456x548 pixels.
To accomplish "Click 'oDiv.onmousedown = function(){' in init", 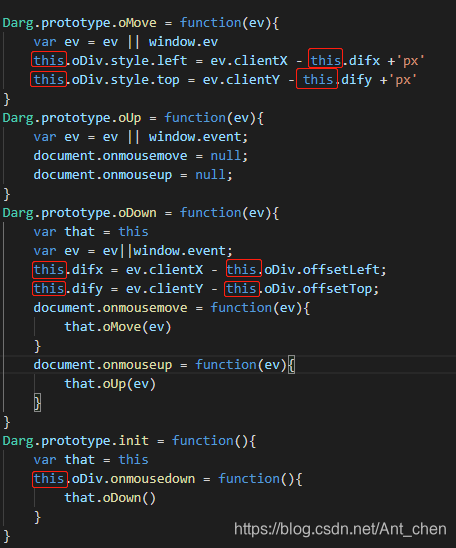I will [x=187, y=479].
